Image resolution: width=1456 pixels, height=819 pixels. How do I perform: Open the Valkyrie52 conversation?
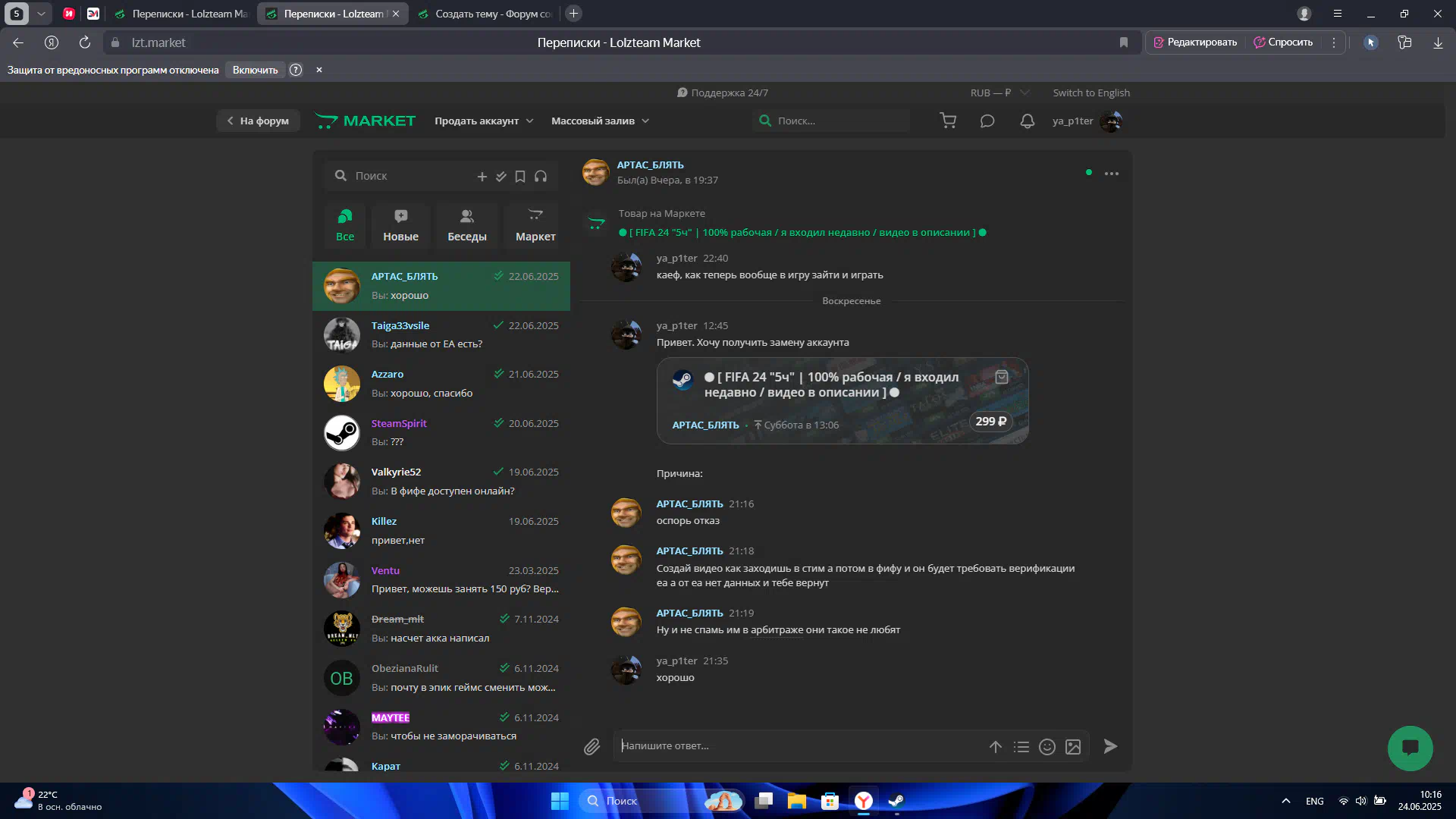click(441, 482)
